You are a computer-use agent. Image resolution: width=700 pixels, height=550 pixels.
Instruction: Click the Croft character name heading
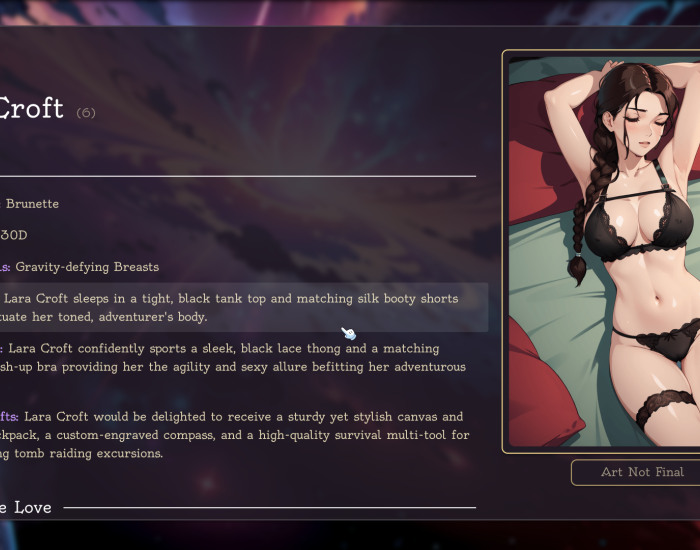click(31, 108)
